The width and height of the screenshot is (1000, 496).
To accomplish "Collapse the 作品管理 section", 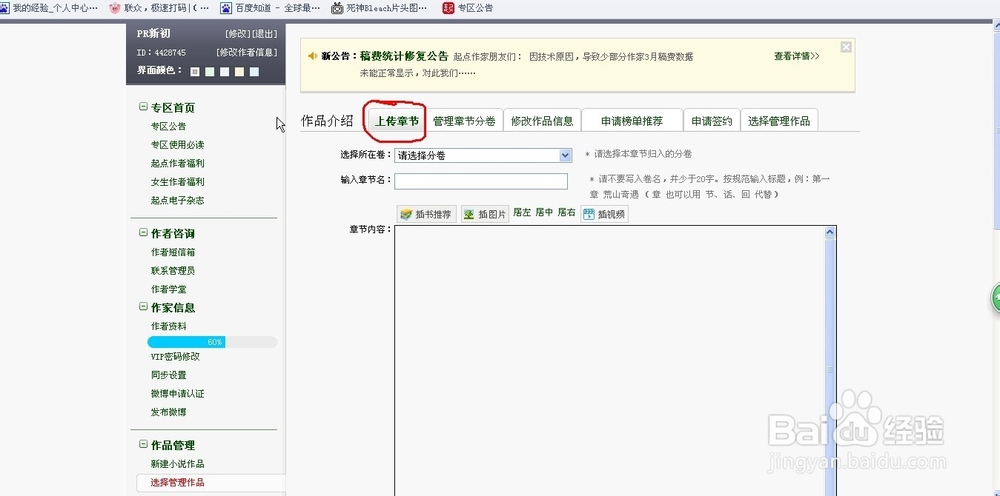I will (143, 444).
